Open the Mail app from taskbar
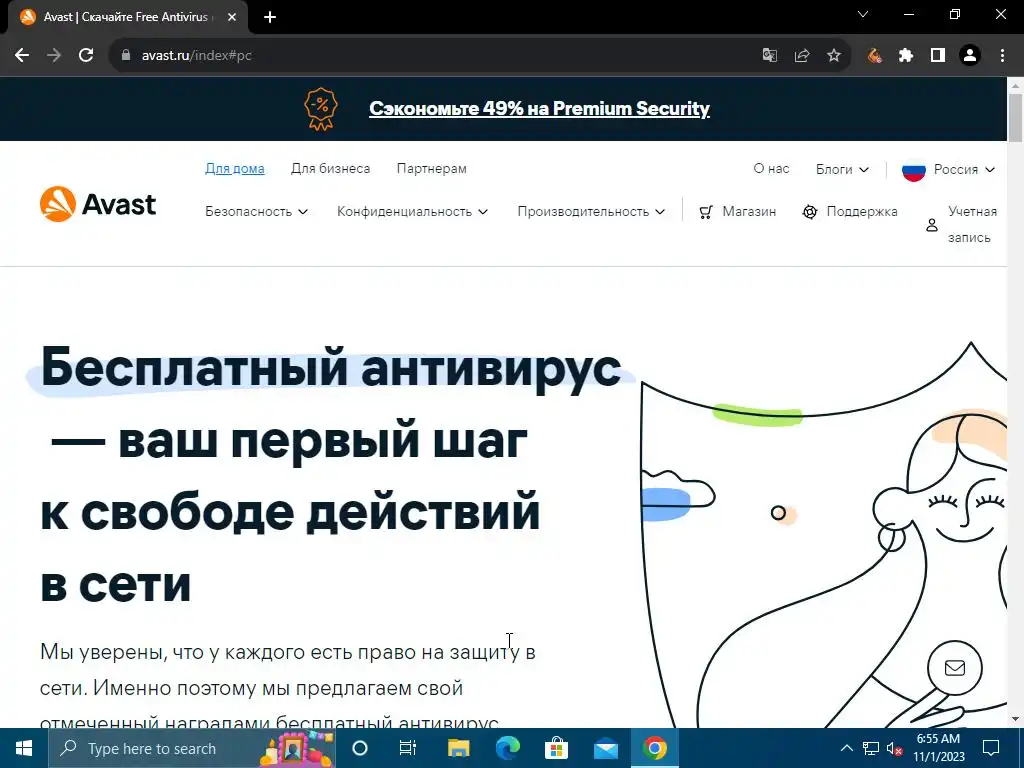Image resolution: width=1024 pixels, height=768 pixels. 605,748
